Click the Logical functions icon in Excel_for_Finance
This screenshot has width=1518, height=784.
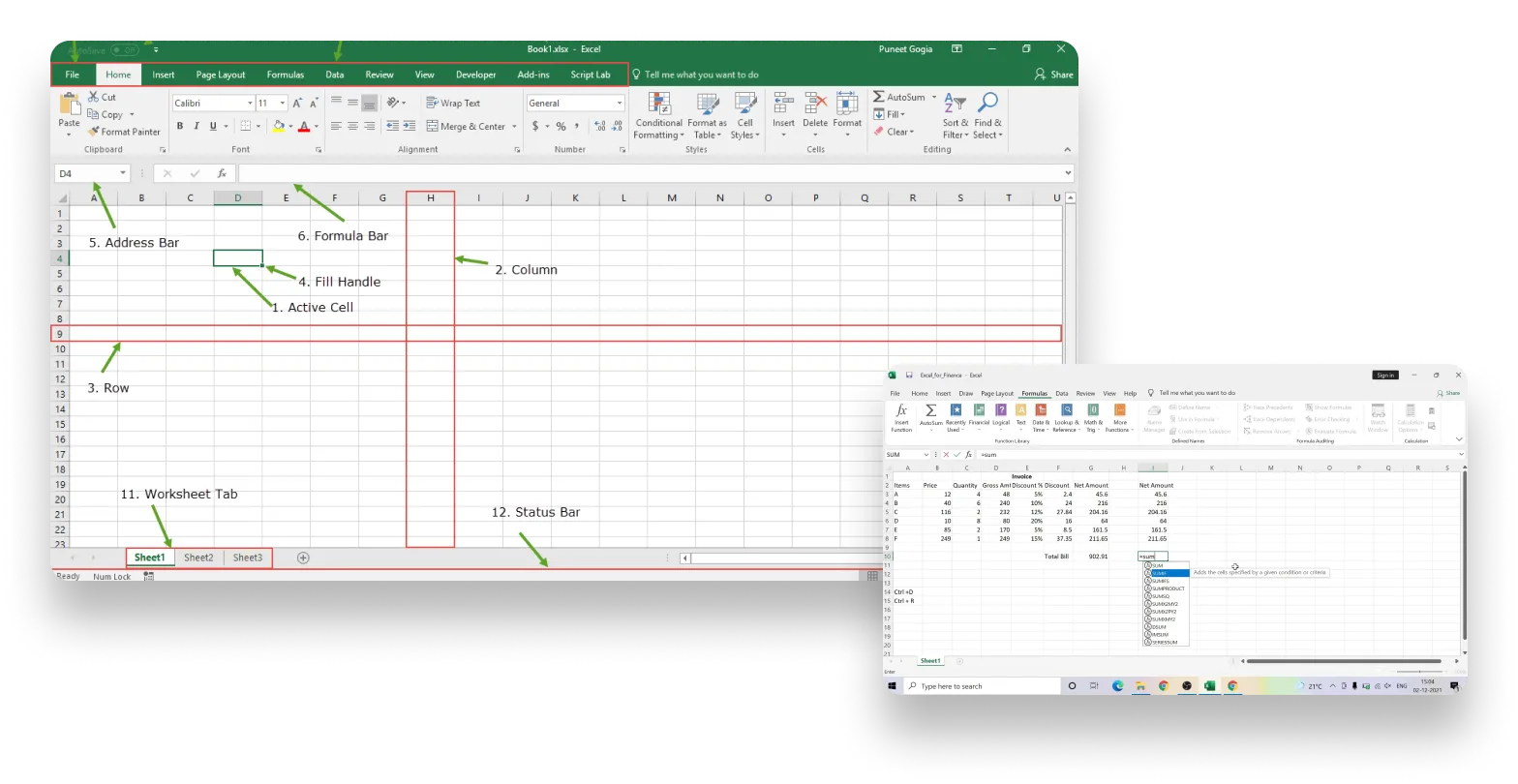(x=1001, y=409)
